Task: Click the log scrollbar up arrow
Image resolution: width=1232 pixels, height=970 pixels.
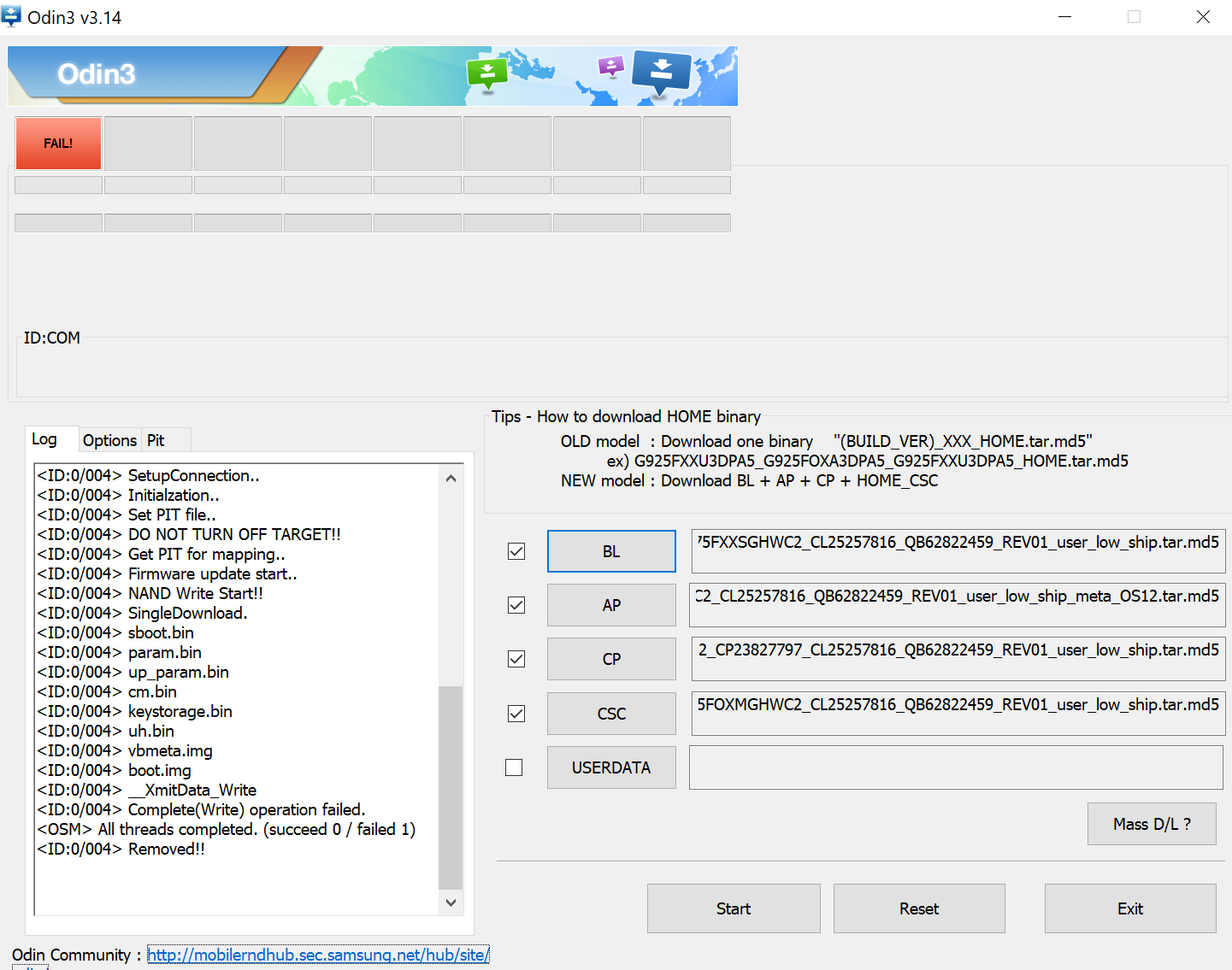Action: [x=451, y=478]
